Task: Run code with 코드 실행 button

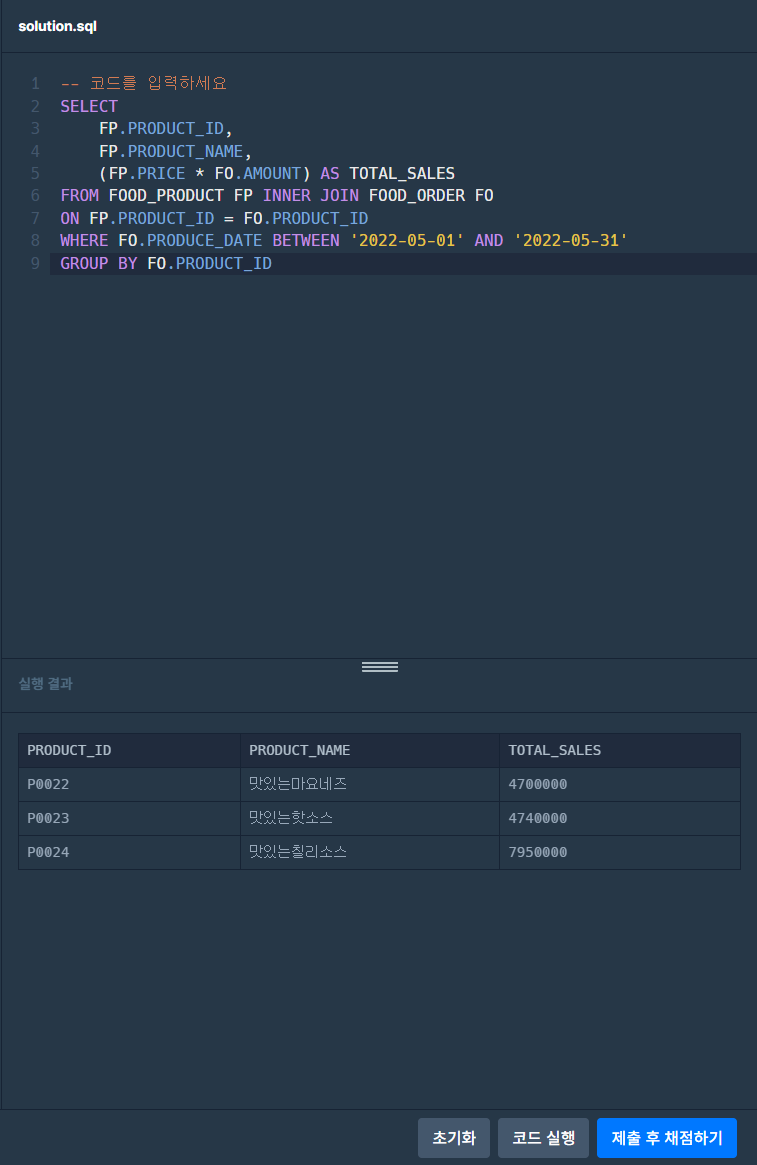Action: 543,1138
